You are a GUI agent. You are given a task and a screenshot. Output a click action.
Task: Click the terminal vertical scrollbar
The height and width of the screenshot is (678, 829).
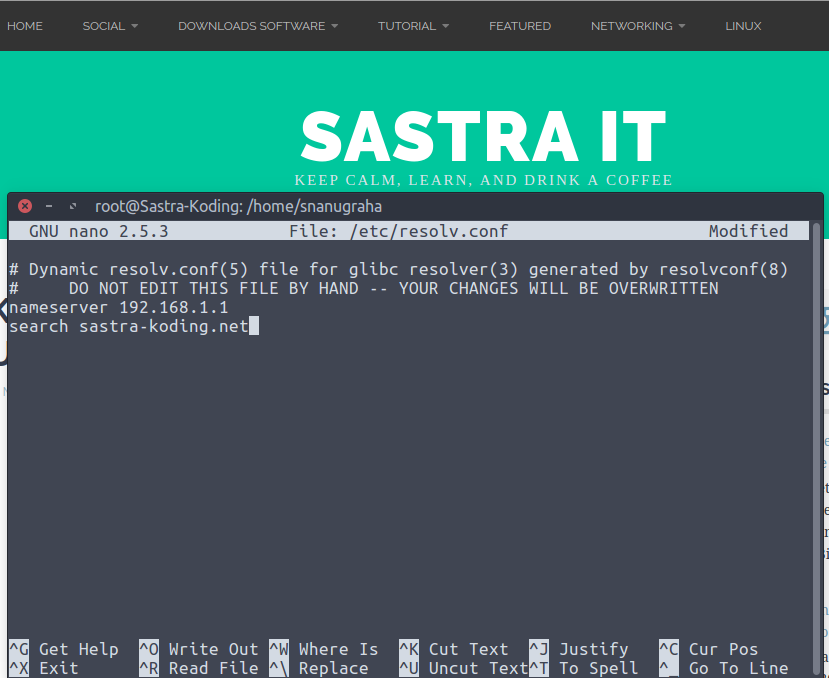(816, 450)
